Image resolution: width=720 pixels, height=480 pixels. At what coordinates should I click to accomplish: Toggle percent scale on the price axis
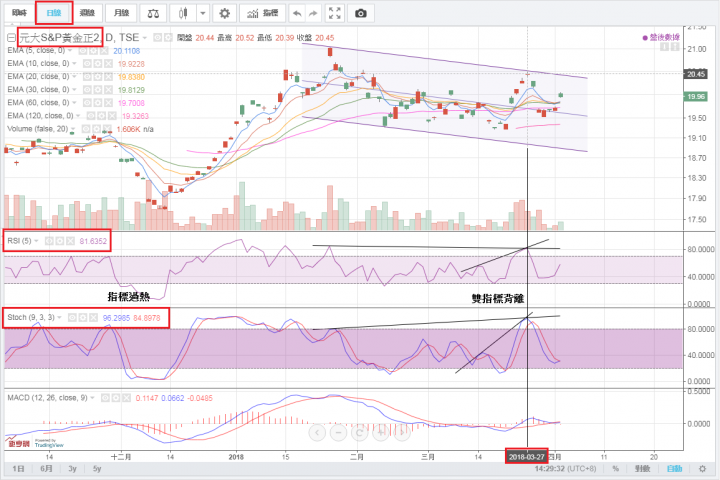616,468
